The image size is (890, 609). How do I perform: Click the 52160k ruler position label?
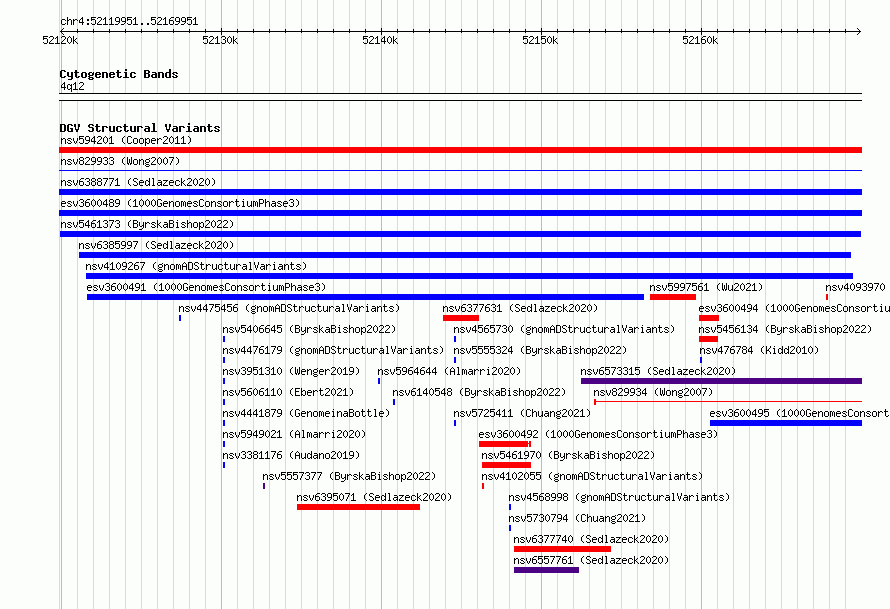click(x=700, y=40)
